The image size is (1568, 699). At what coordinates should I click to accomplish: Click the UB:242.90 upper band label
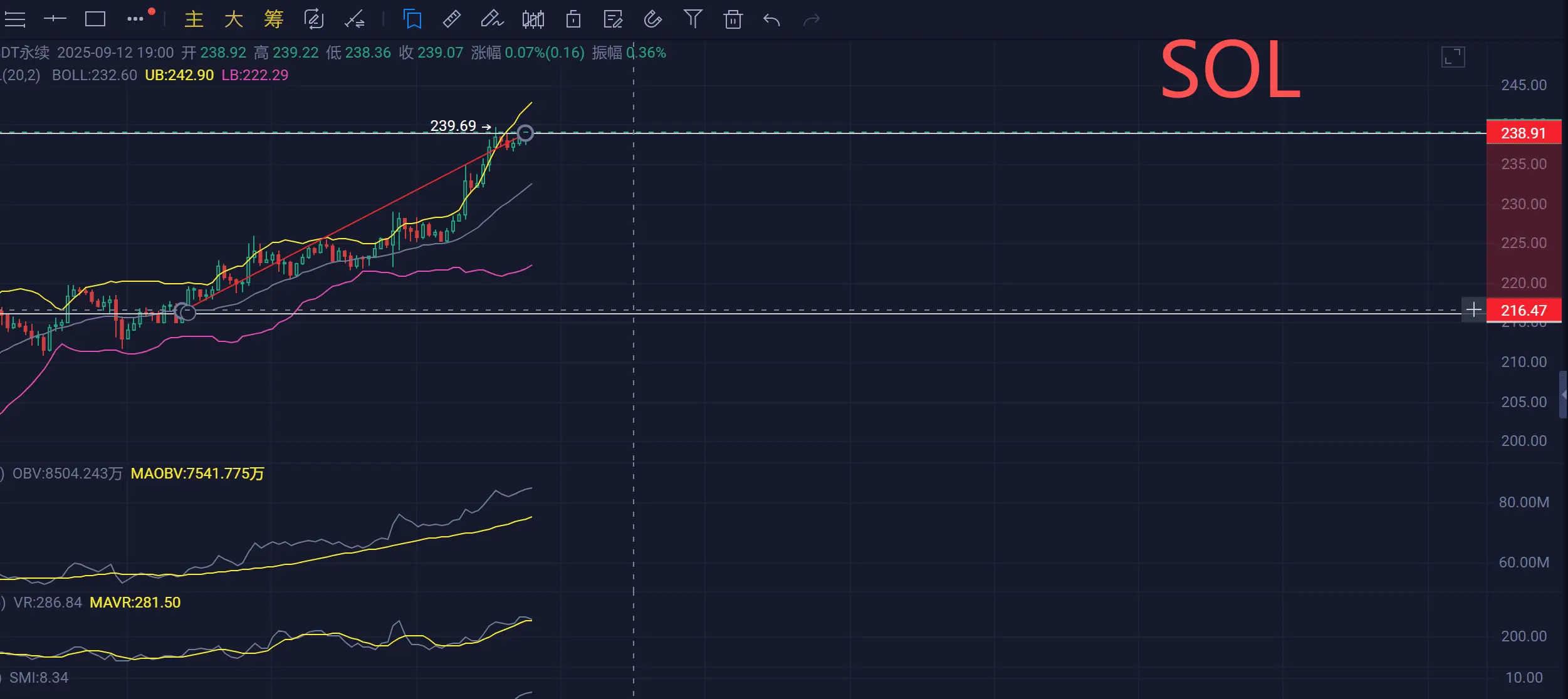coord(179,75)
